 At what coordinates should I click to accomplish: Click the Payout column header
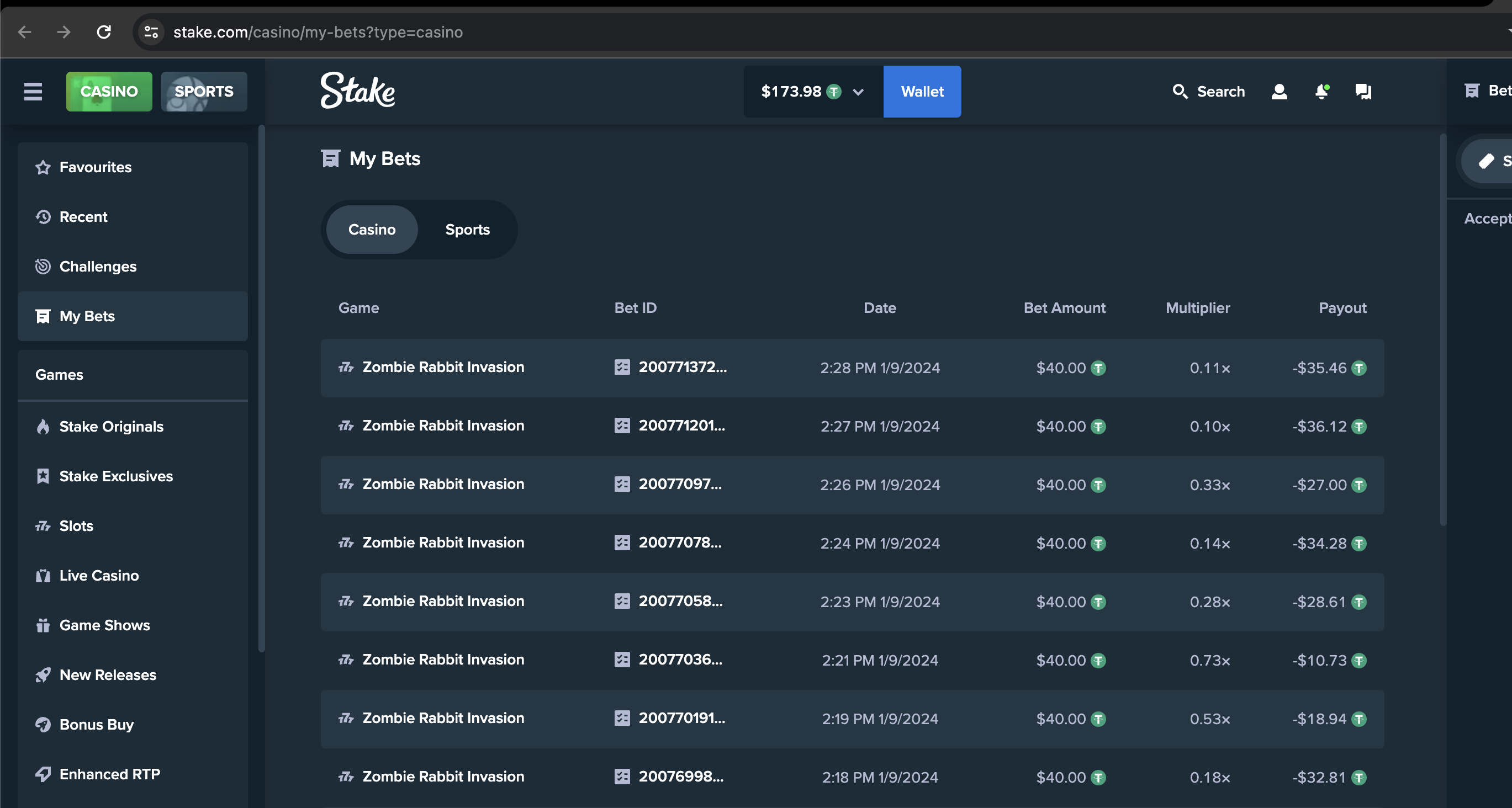pyautogui.click(x=1343, y=308)
